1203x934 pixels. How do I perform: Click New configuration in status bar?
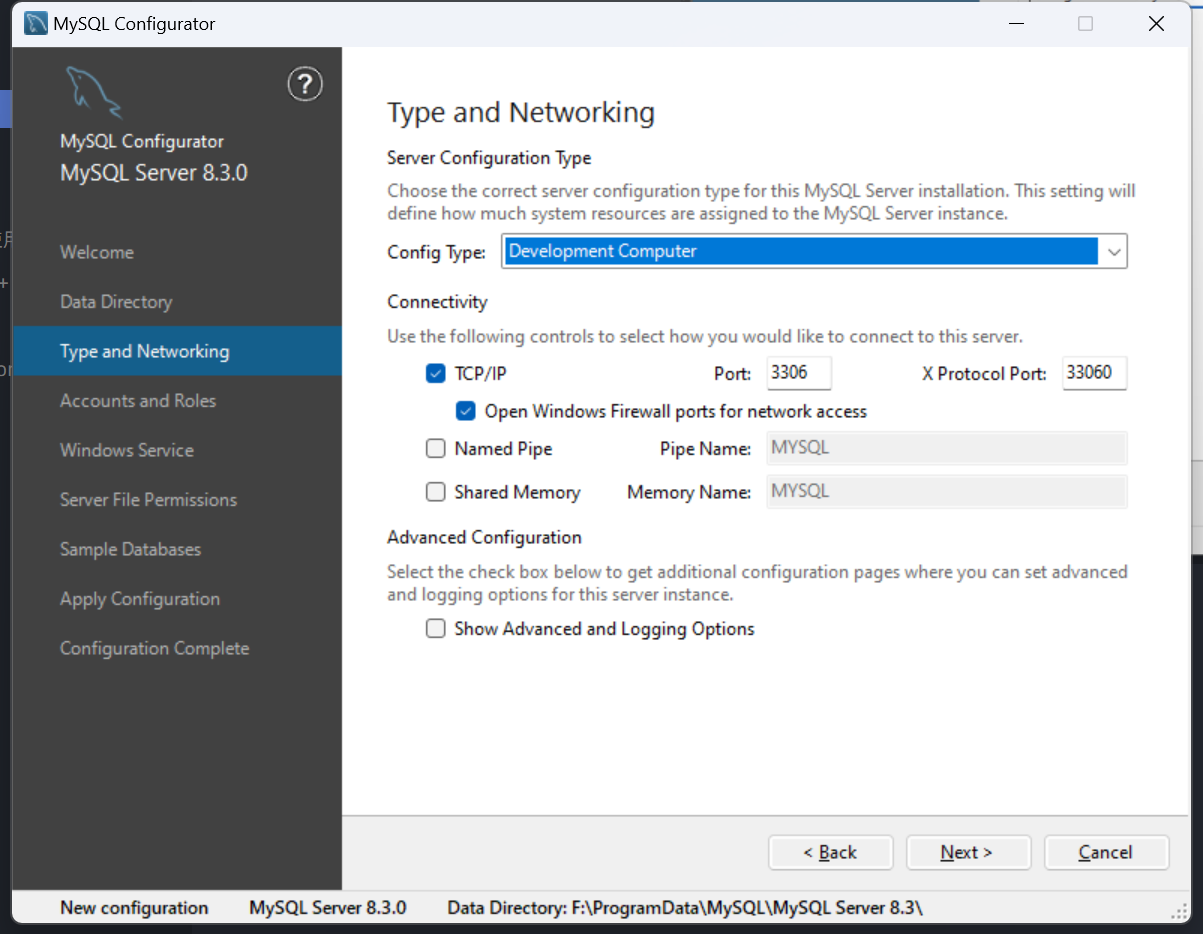(x=134, y=908)
